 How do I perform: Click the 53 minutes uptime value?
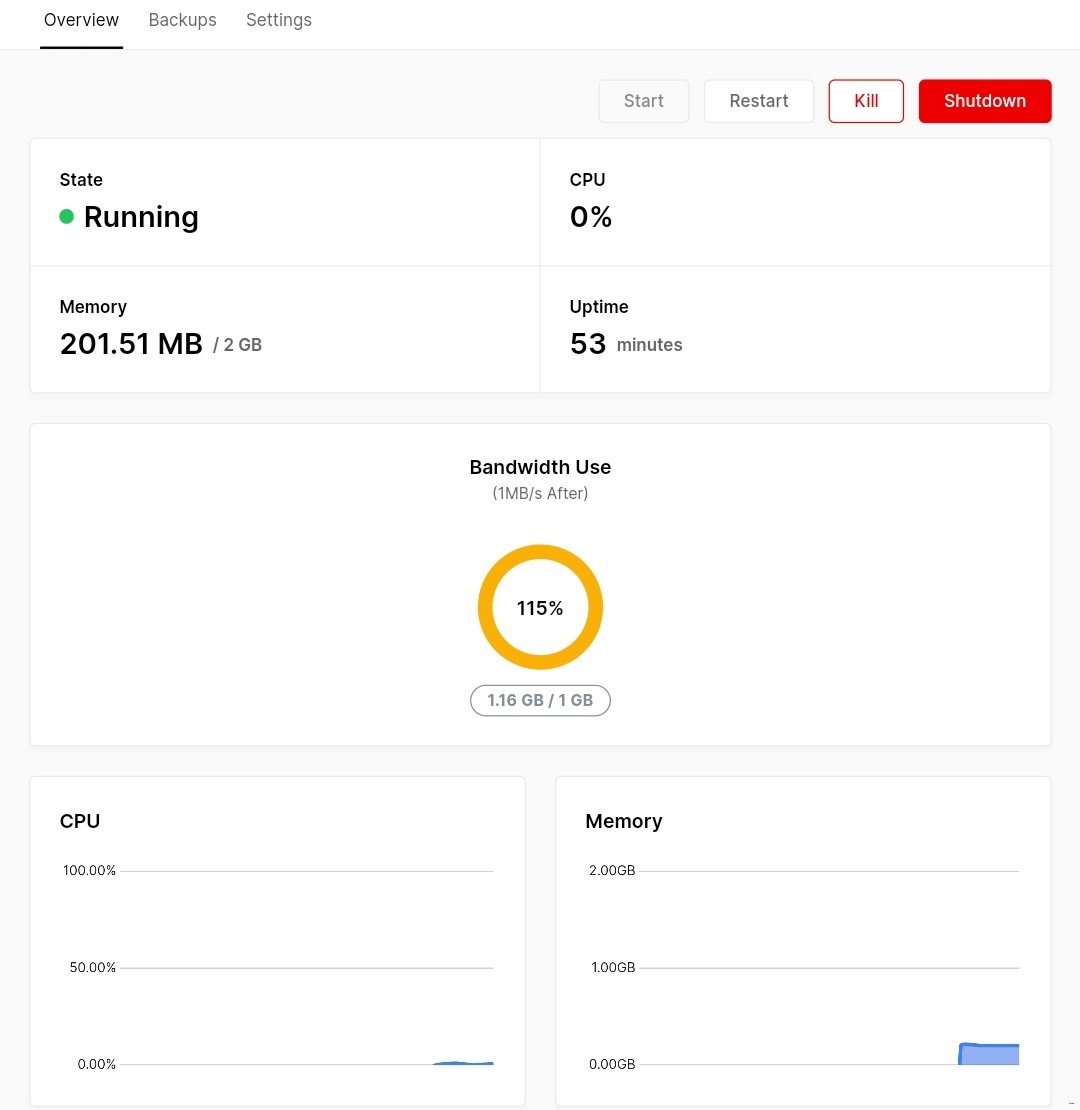625,344
